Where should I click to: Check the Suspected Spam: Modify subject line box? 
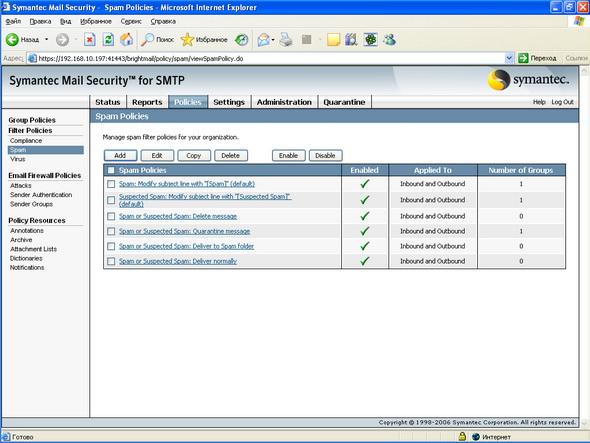[x=111, y=200]
